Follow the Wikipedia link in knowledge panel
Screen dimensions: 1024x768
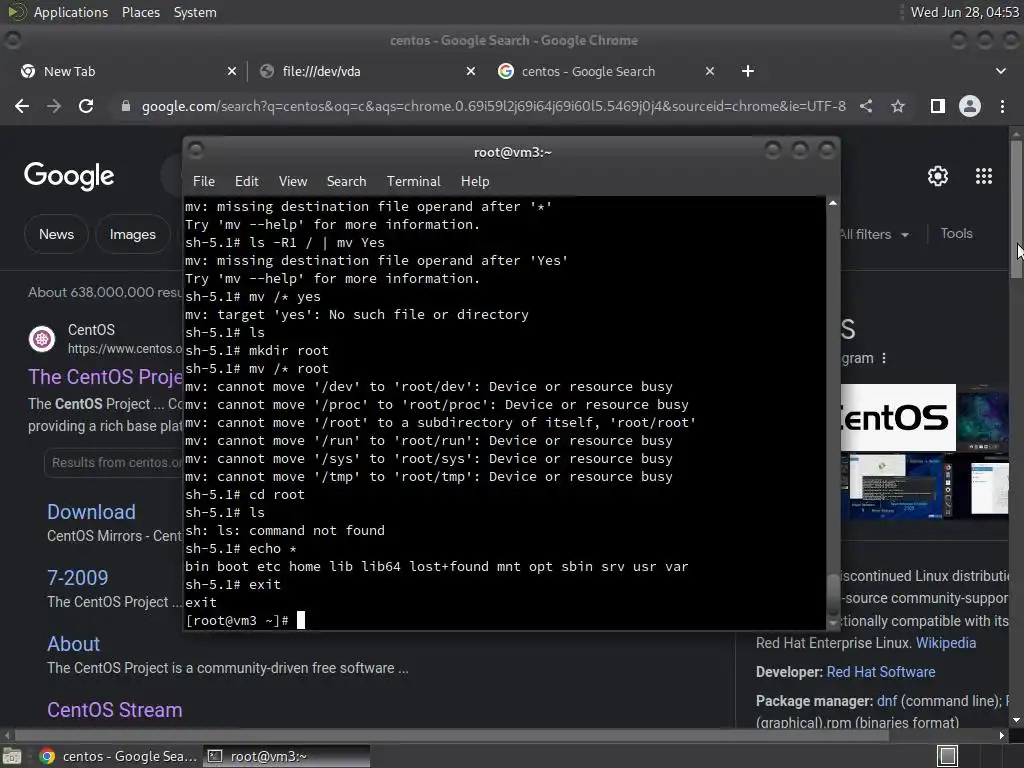click(x=946, y=643)
